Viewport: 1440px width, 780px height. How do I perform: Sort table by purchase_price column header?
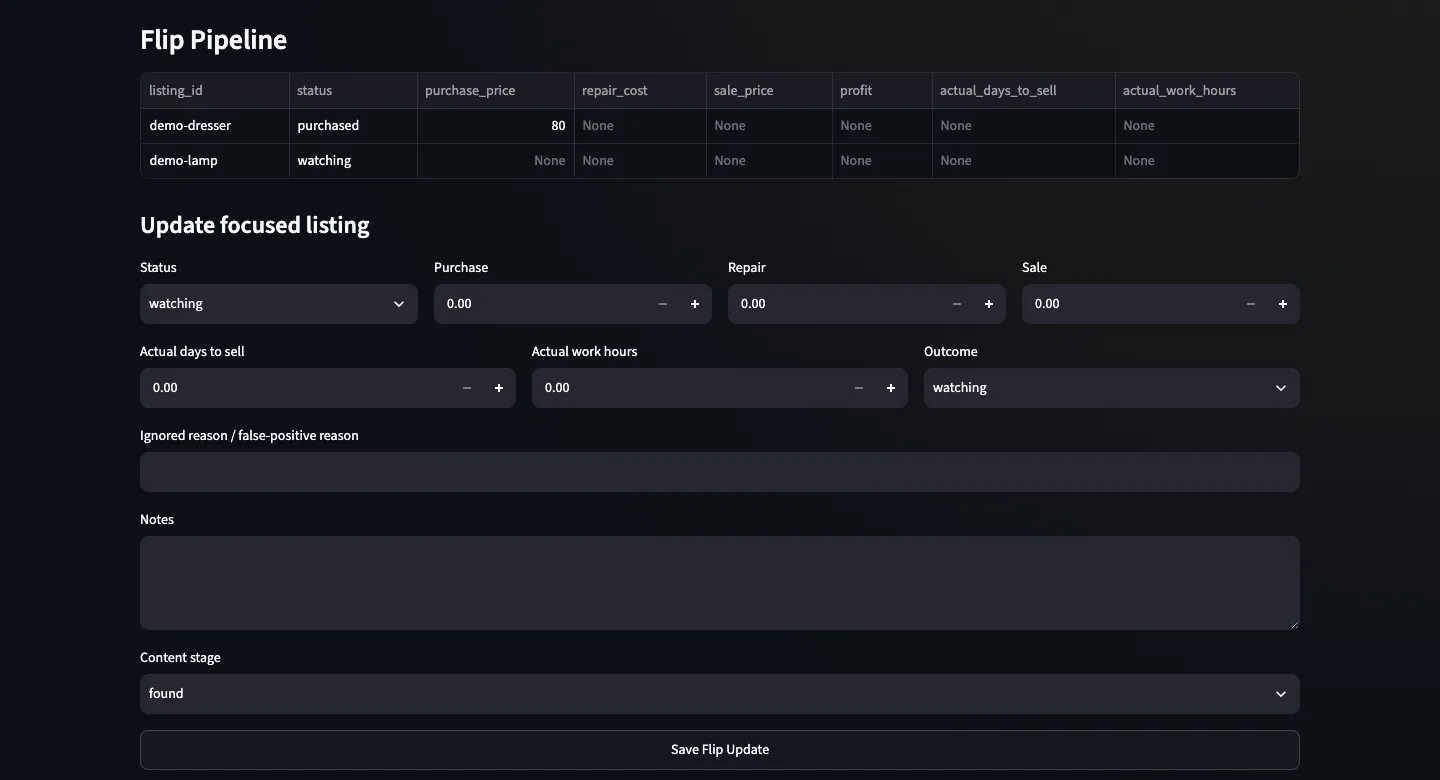pos(496,91)
